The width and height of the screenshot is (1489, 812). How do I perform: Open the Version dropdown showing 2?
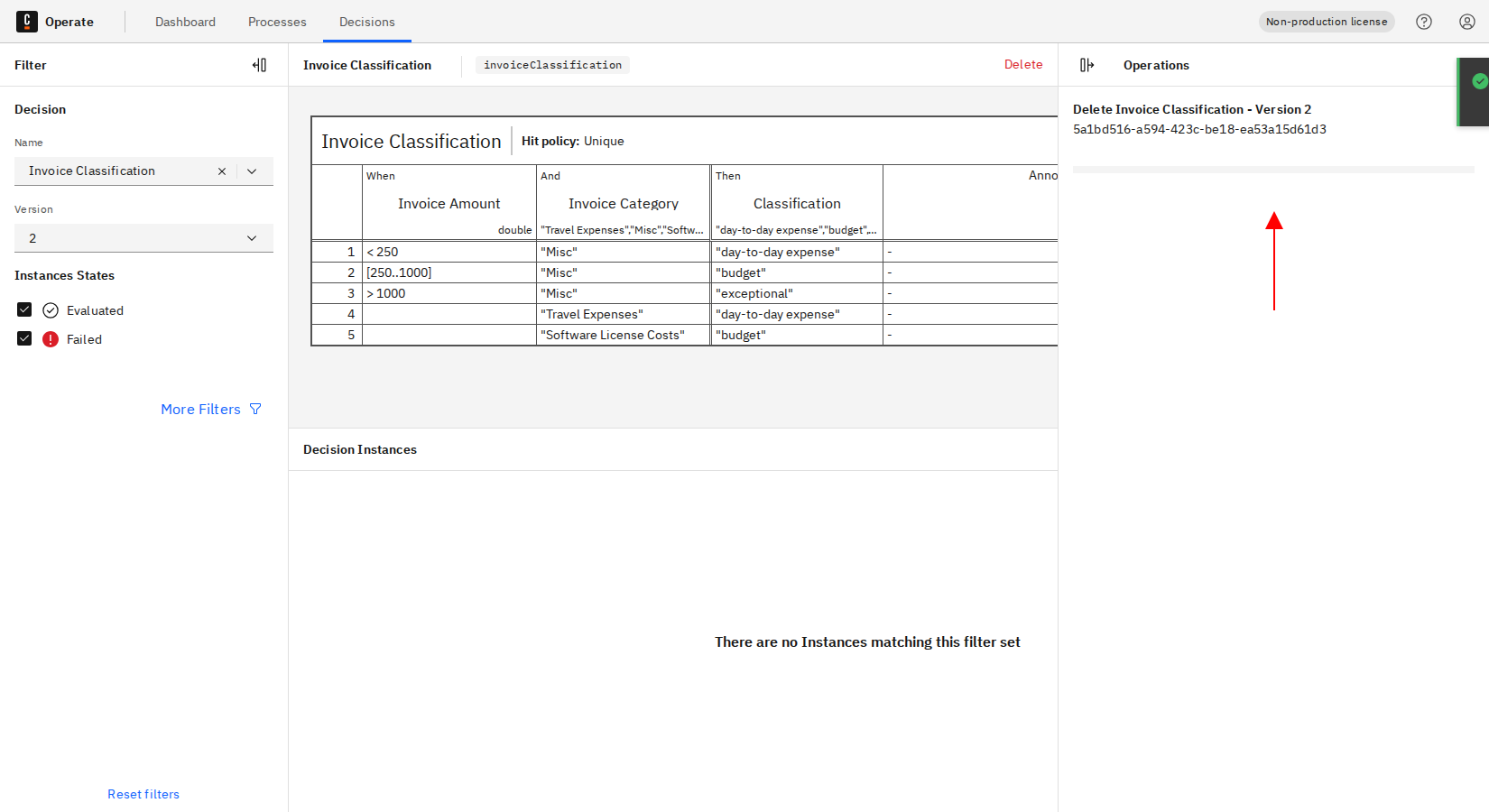[252, 237]
